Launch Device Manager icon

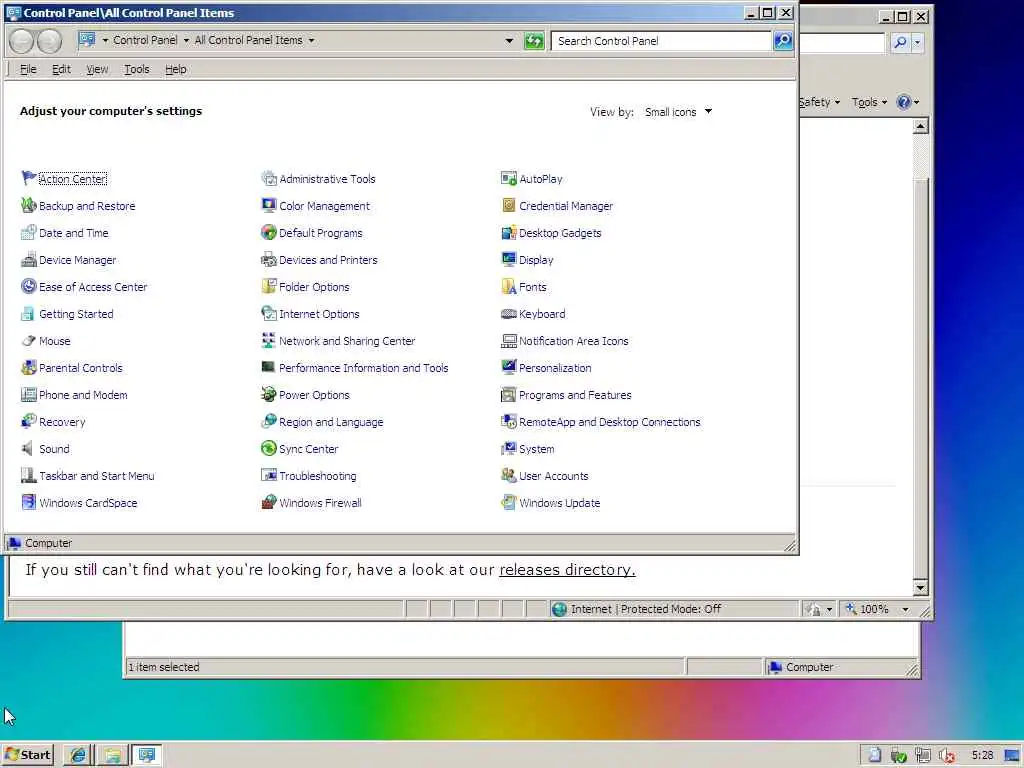pos(28,260)
